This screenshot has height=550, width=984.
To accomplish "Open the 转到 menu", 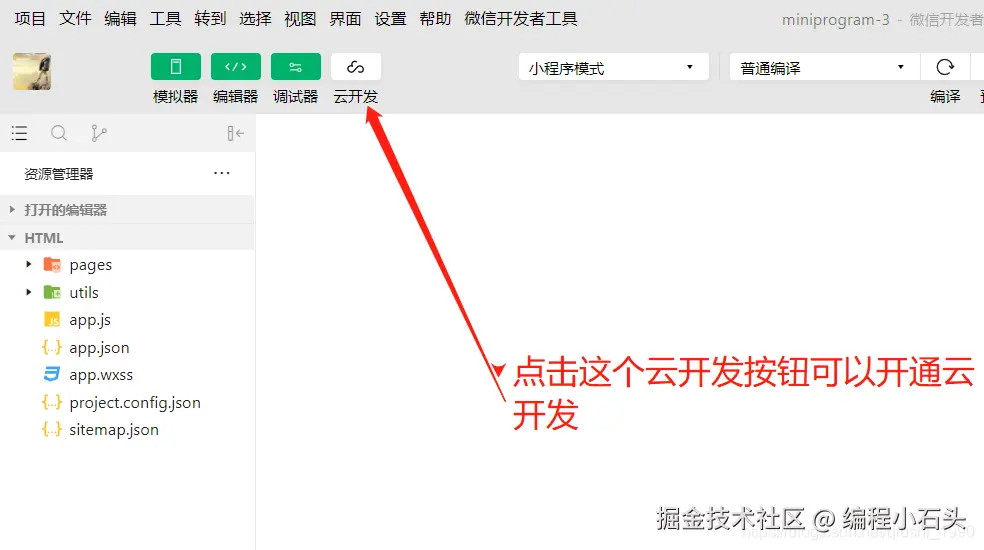I will pos(210,19).
